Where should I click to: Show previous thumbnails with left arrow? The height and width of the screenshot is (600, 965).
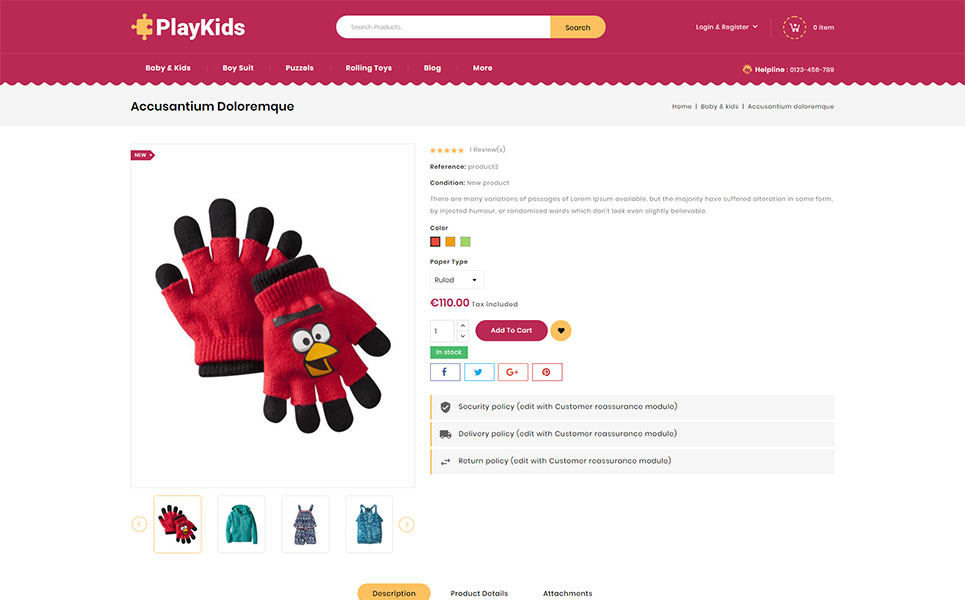coord(139,524)
